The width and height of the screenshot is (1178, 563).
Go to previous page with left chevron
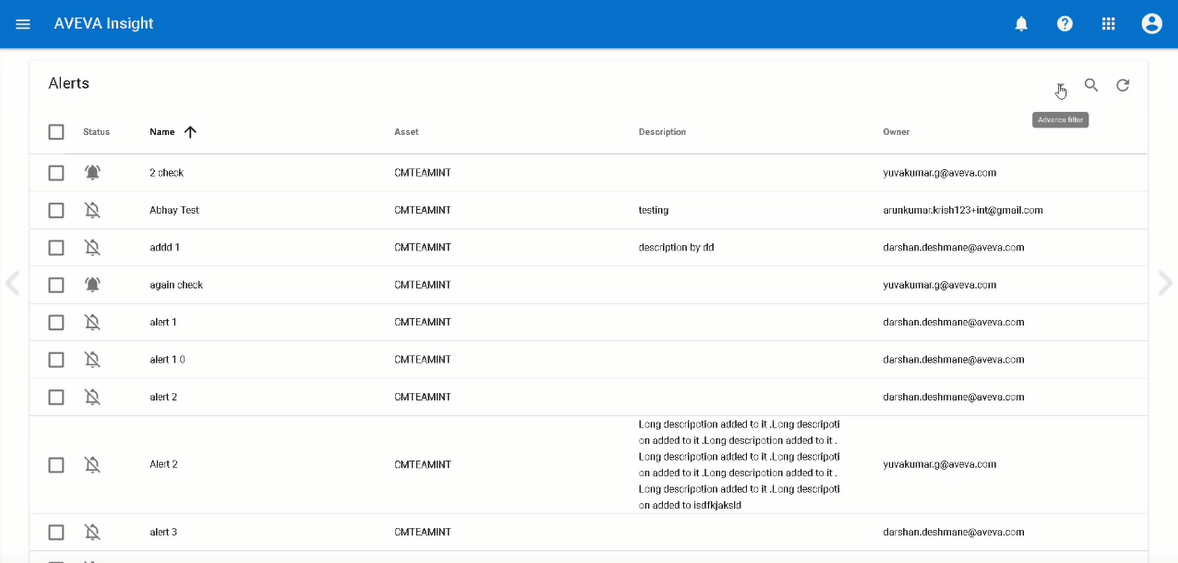[x=13, y=284]
